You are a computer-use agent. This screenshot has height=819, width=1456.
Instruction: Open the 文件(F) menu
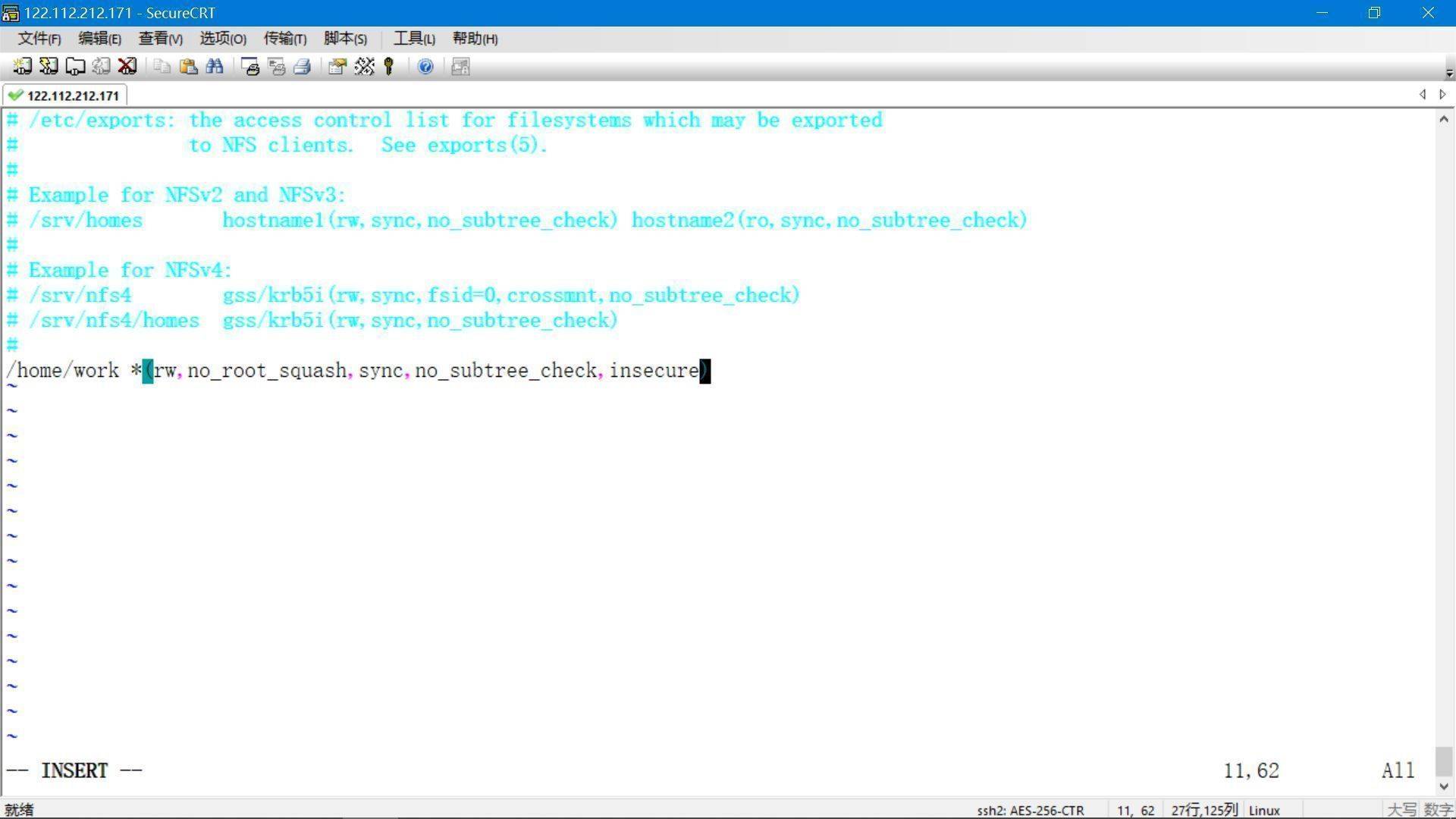(x=39, y=39)
